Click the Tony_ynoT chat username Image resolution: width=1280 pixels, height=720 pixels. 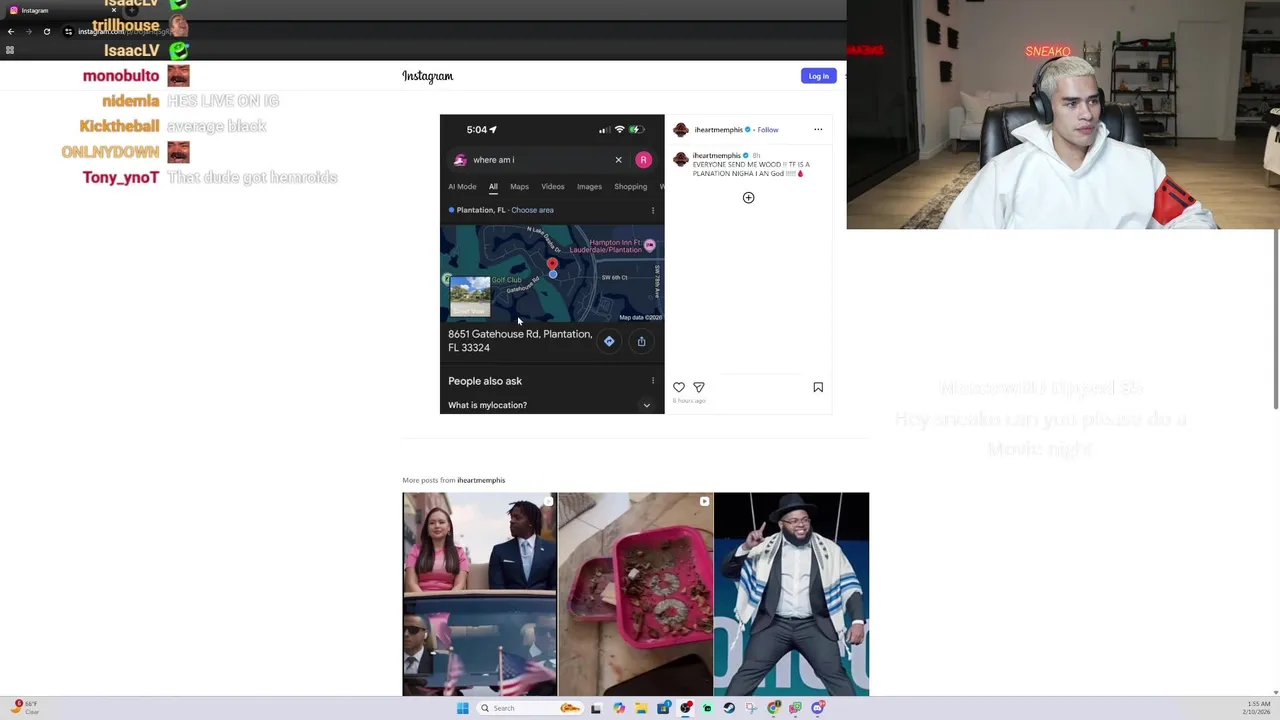coord(121,178)
